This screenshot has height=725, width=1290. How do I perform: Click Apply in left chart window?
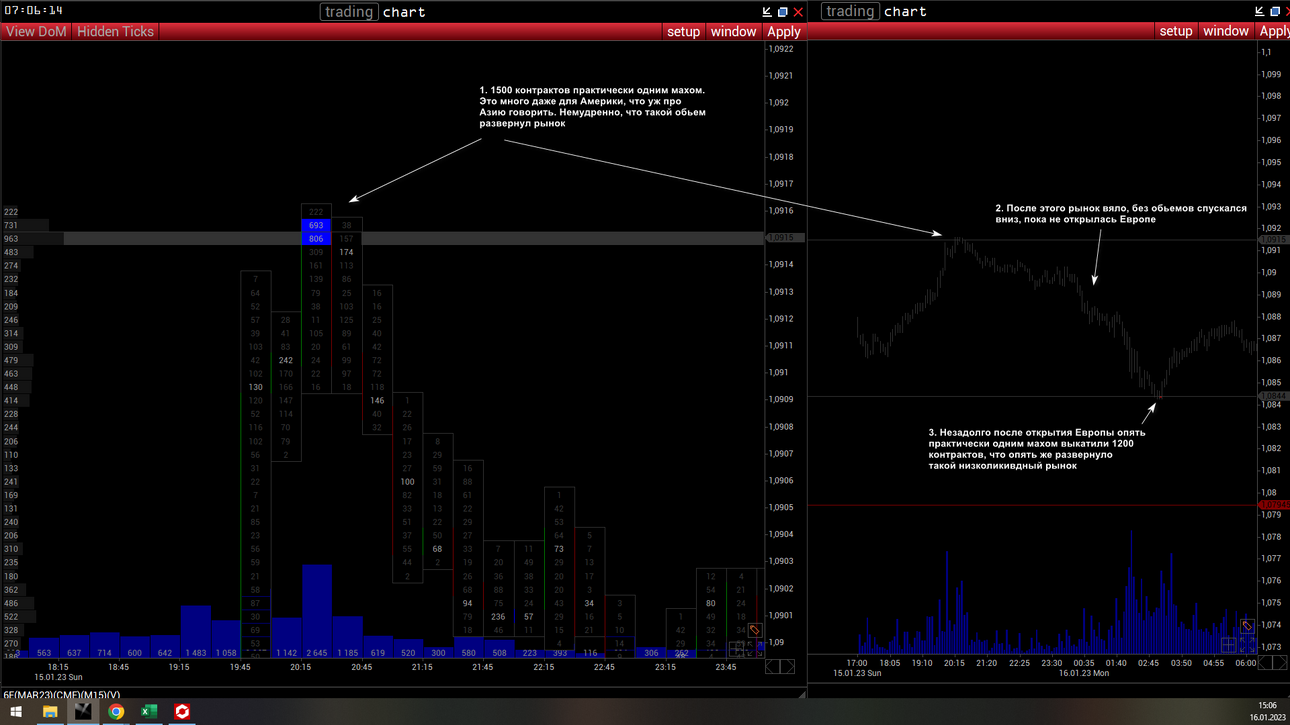[784, 31]
